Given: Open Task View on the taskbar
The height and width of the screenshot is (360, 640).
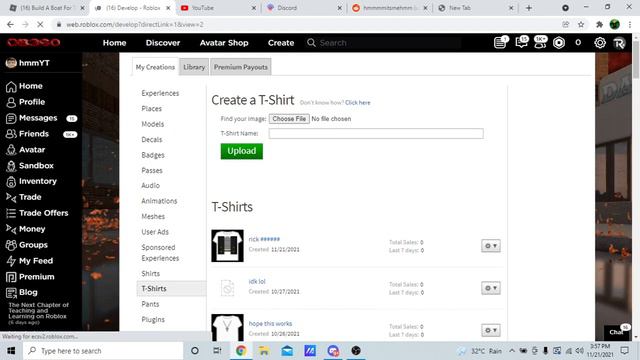Looking at the screenshot, I should [217, 351].
